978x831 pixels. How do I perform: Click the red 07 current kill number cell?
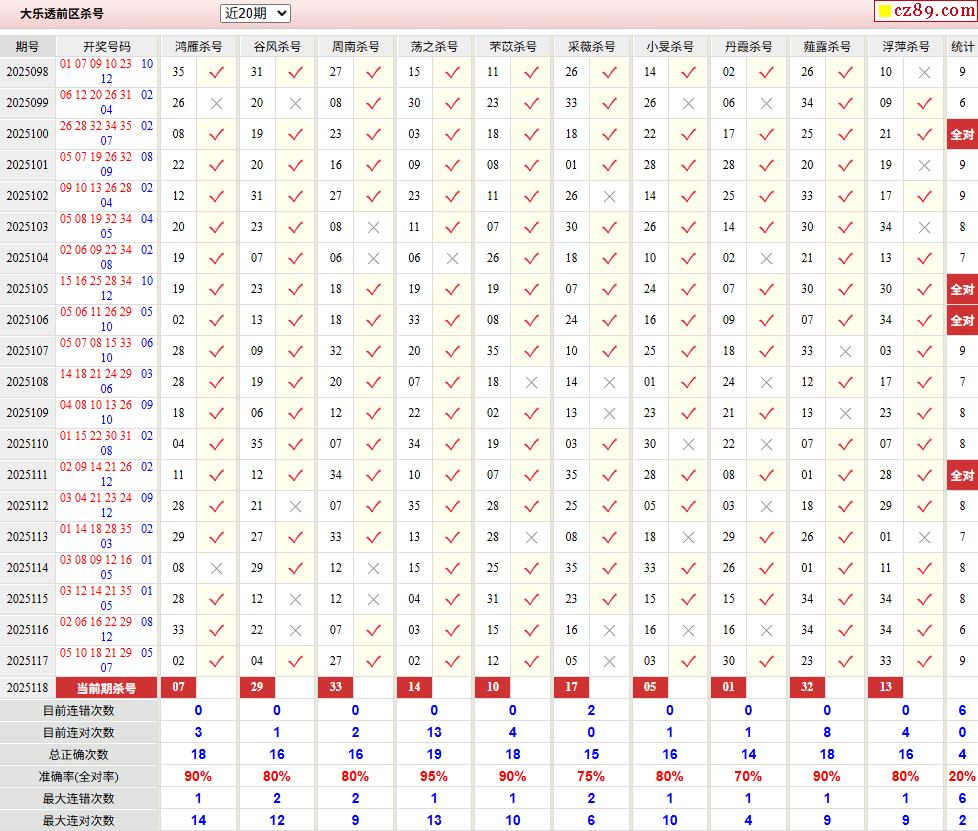tap(179, 687)
